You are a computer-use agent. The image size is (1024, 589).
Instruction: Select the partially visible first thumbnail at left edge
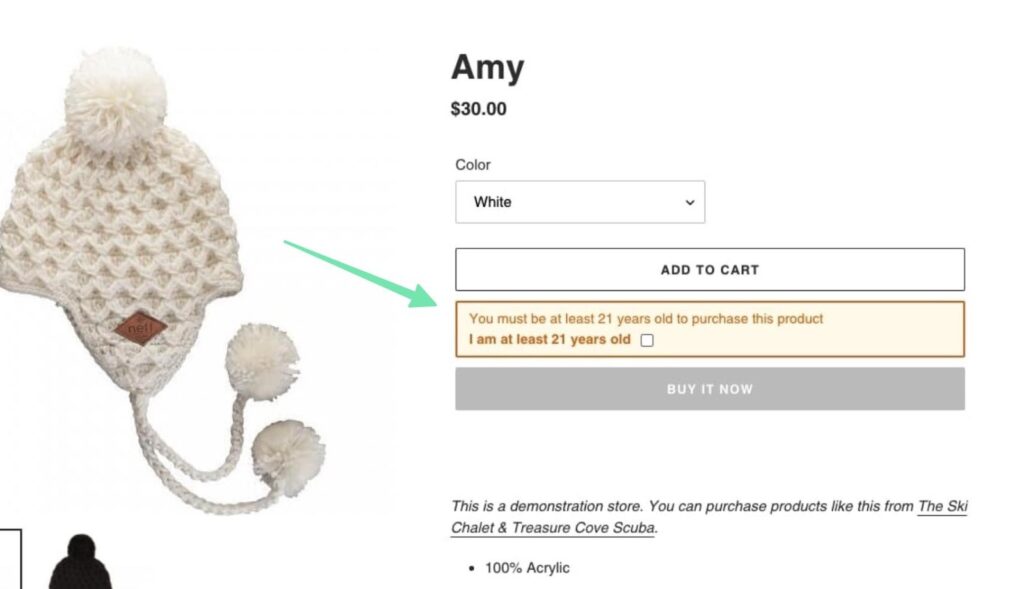coord(9,560)
